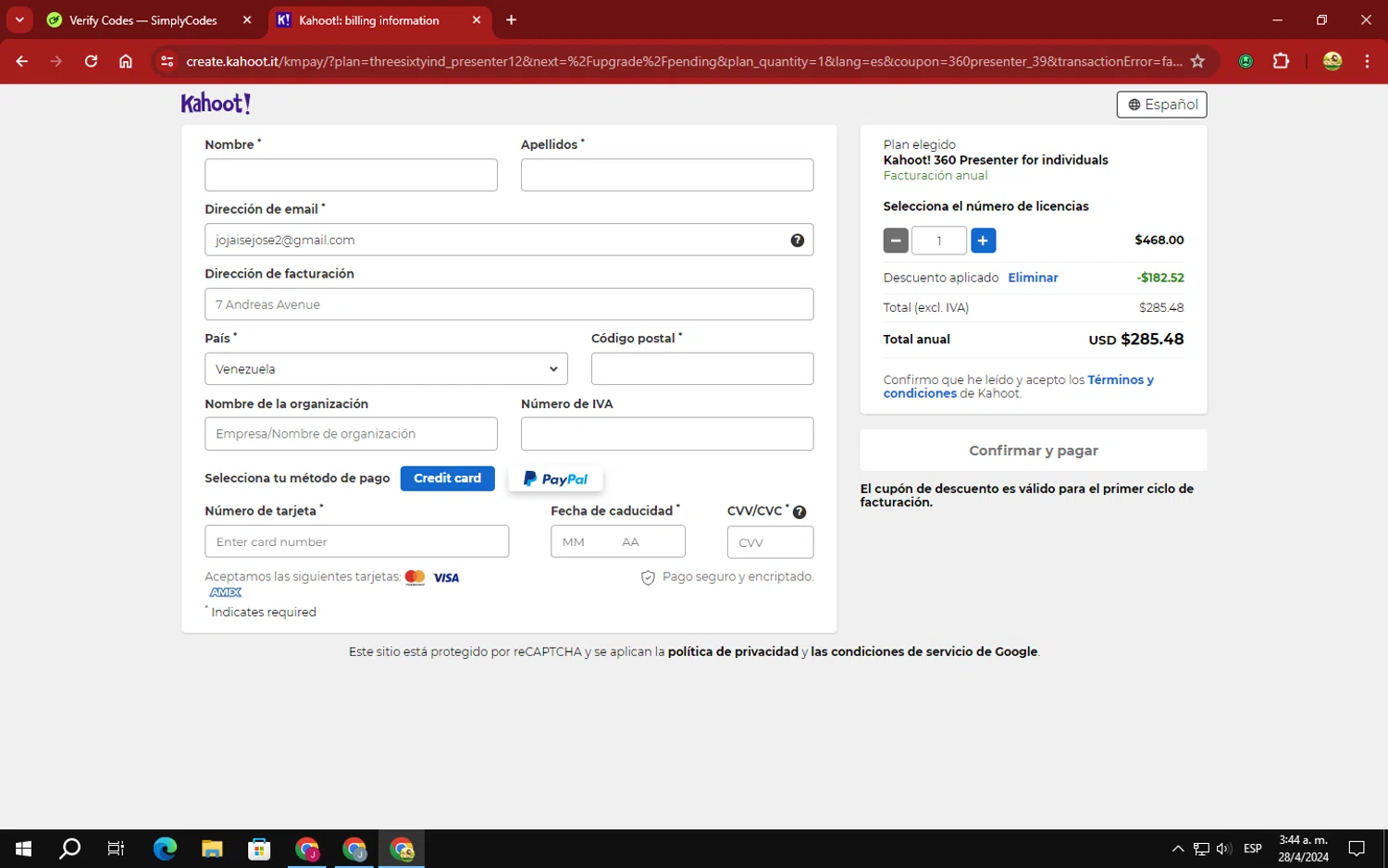The height and width of the screenshot is (868, 1388).
Task: Open Términos y condiciones link
Action: click(1019, 387)
